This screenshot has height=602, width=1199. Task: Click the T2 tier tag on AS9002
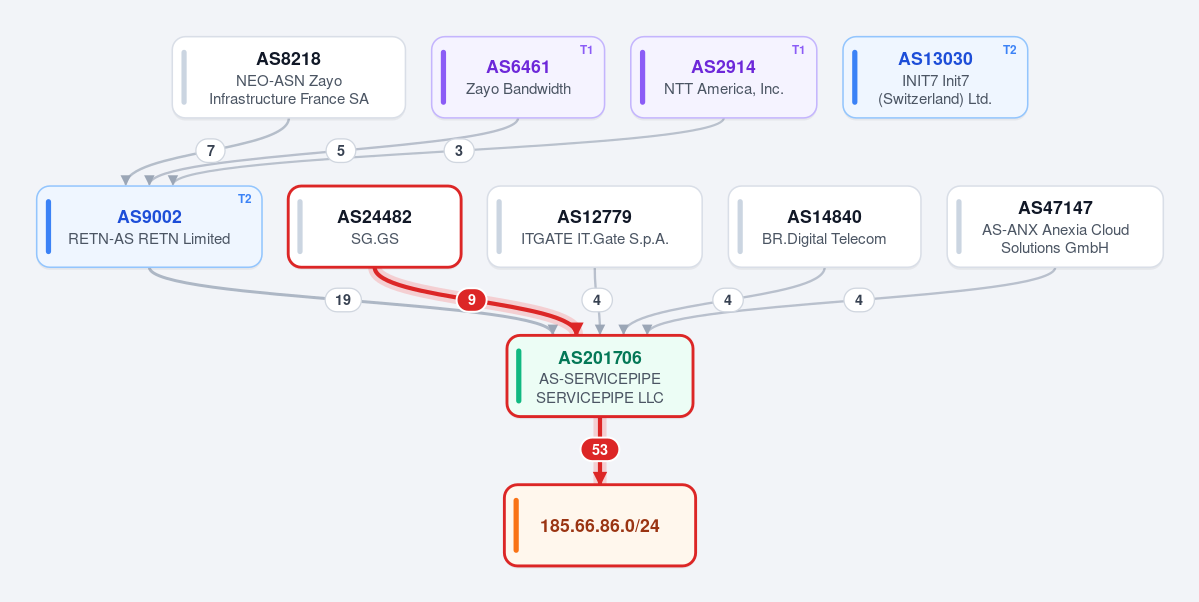[245, 199]
